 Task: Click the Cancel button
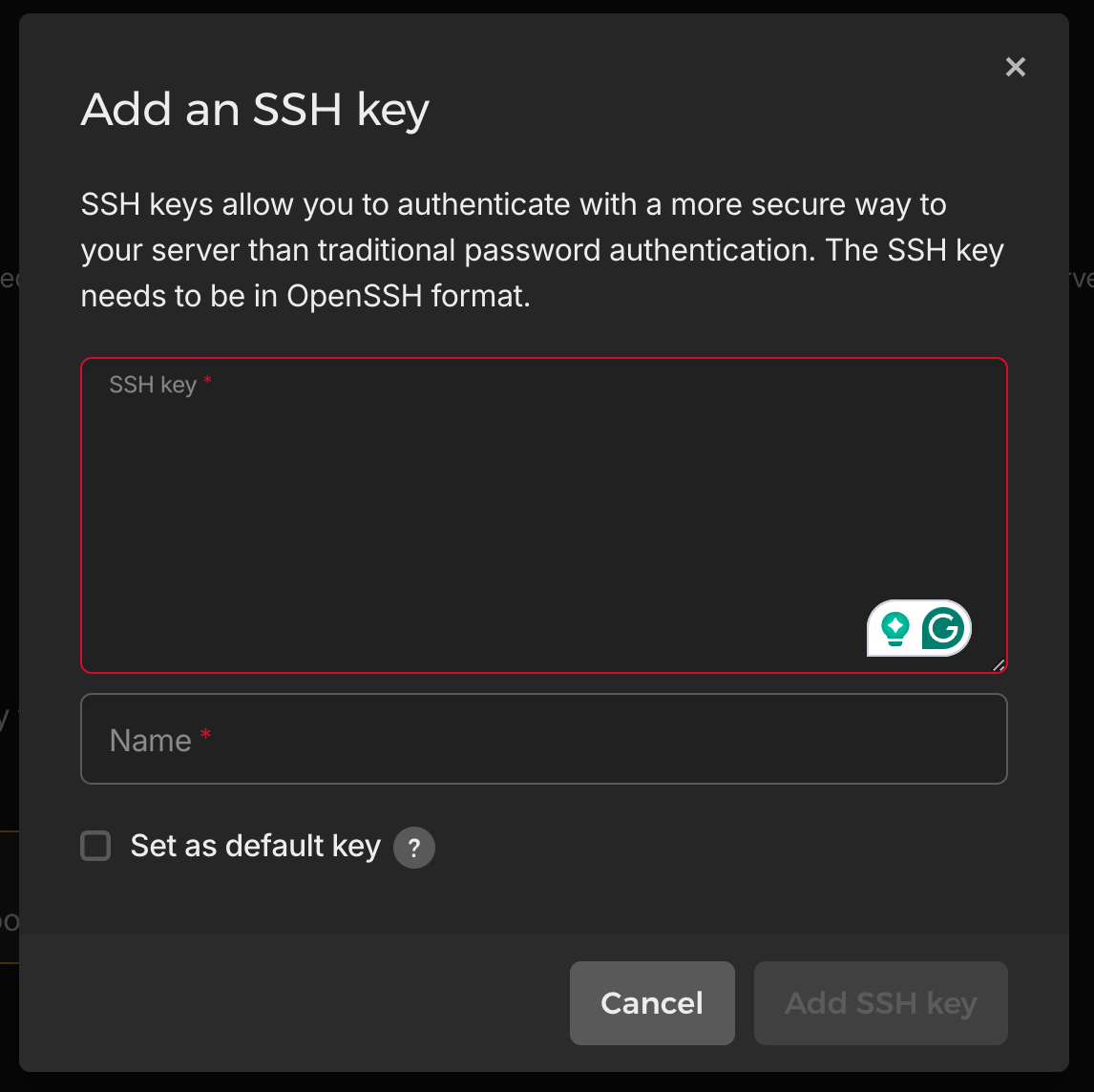tap(652, 1003)
